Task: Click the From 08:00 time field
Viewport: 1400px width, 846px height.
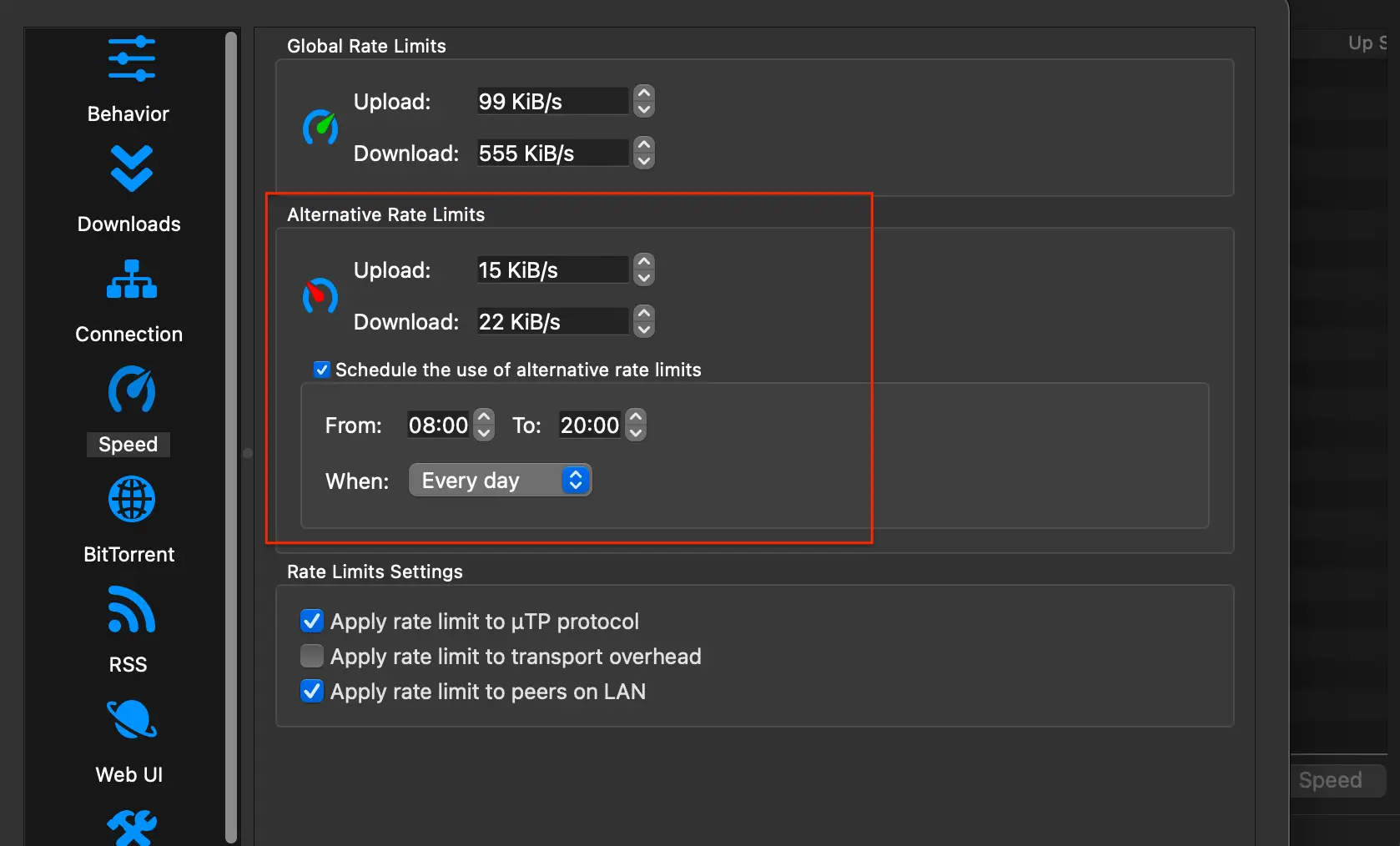Action: [439, 426]
